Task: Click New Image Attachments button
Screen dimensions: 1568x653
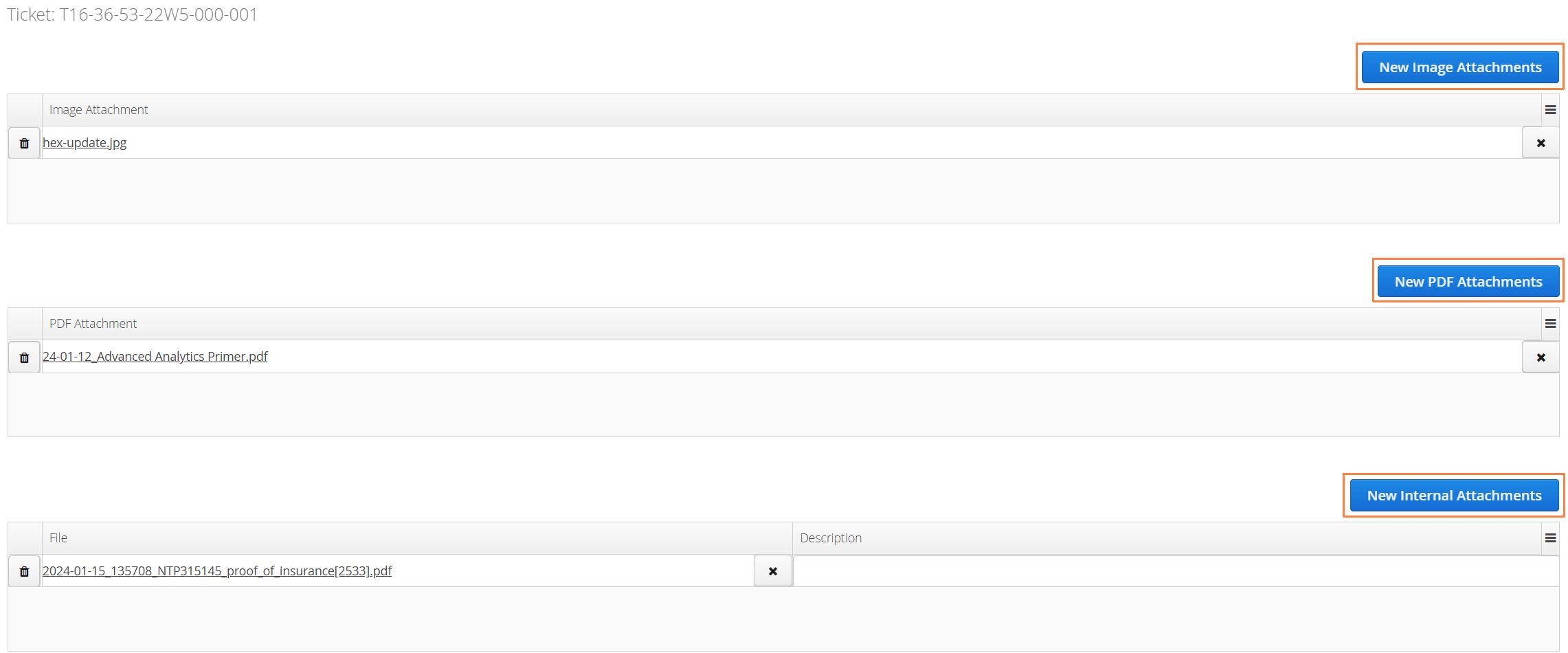Action: pos(1460,67)
